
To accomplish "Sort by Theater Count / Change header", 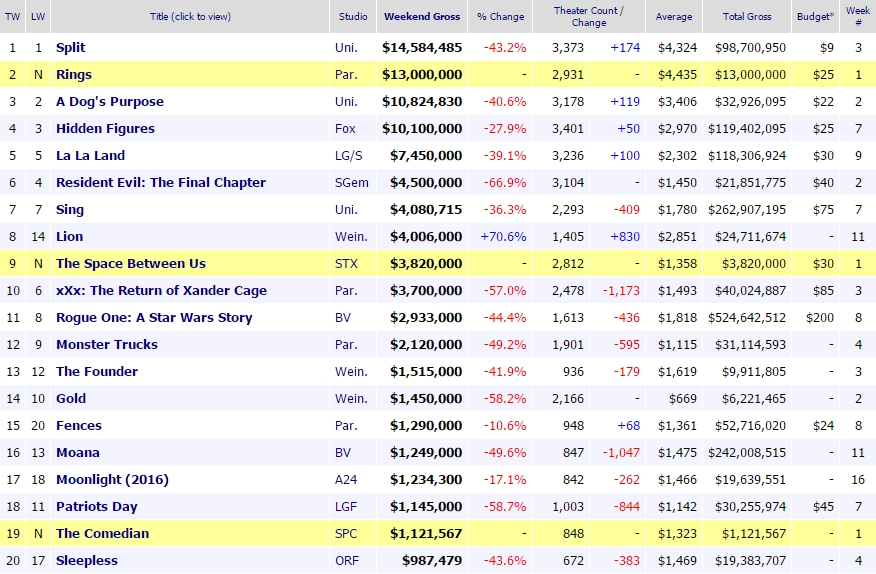I will [x=589, y=16].
